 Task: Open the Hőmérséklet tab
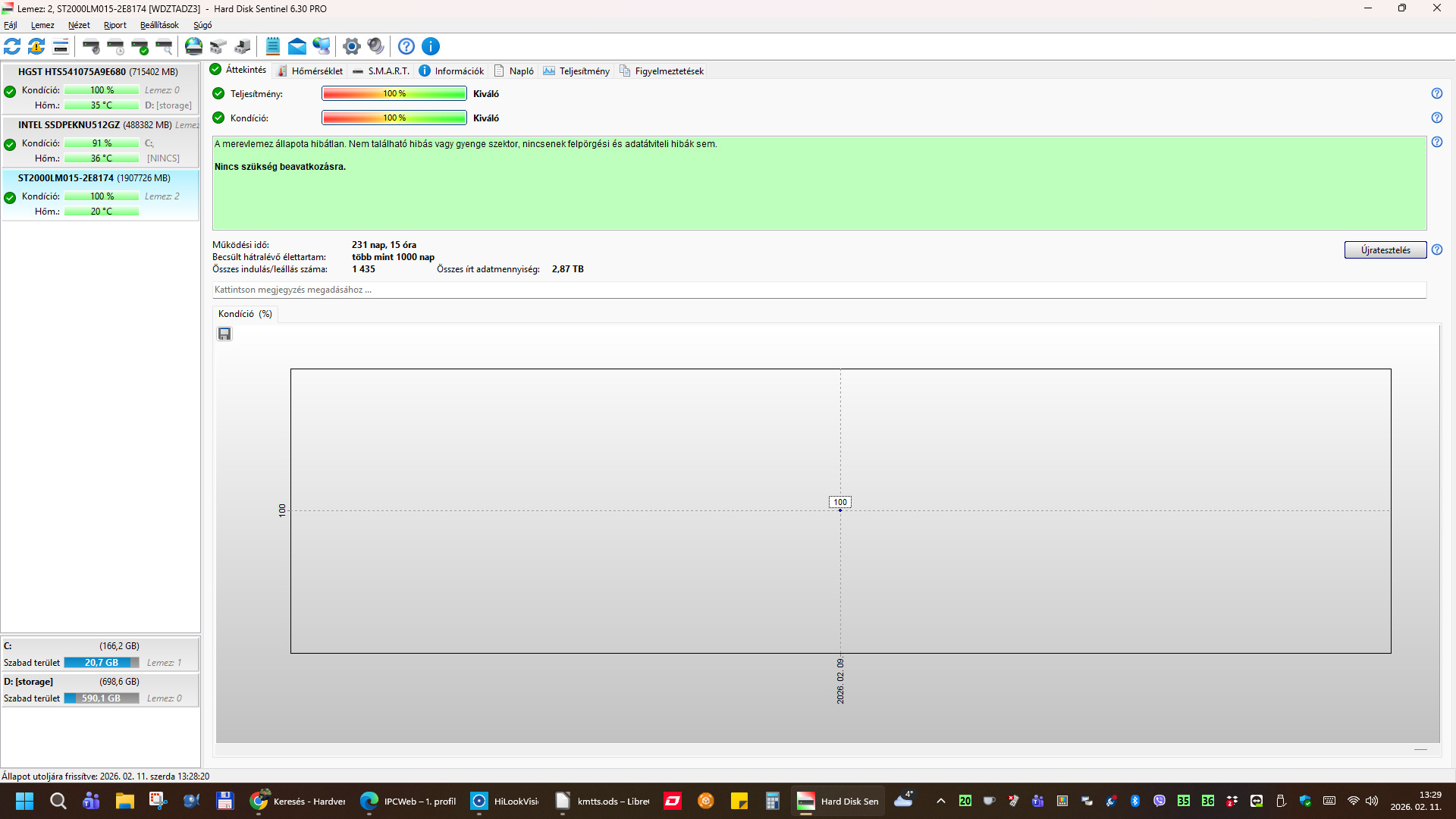309,71
